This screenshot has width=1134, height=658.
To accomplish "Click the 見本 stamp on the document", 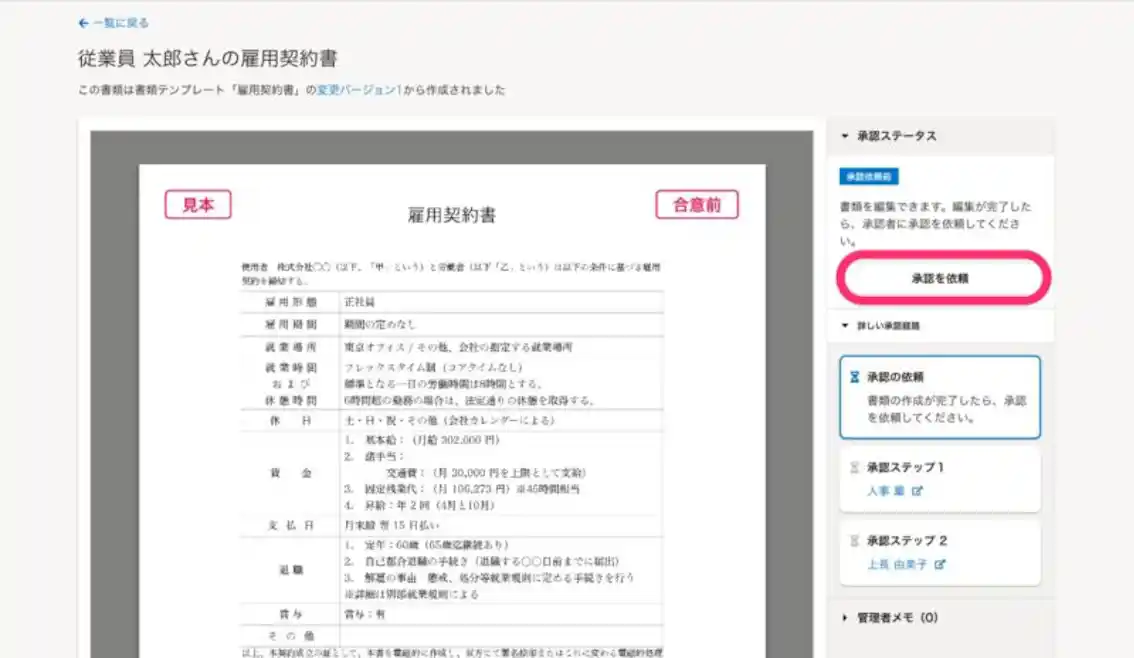I will [198, 205].
